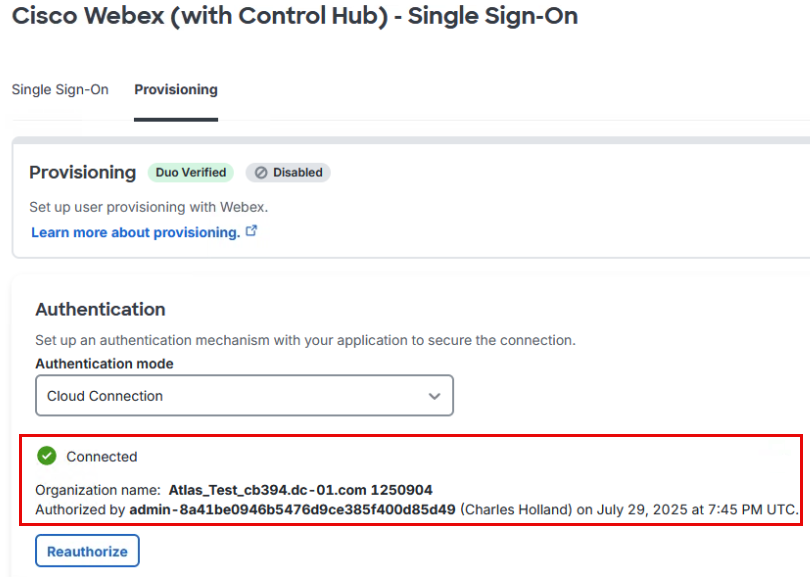Click the Authentication section heading
Screen dimensions: 810x577
coord(100,309)
